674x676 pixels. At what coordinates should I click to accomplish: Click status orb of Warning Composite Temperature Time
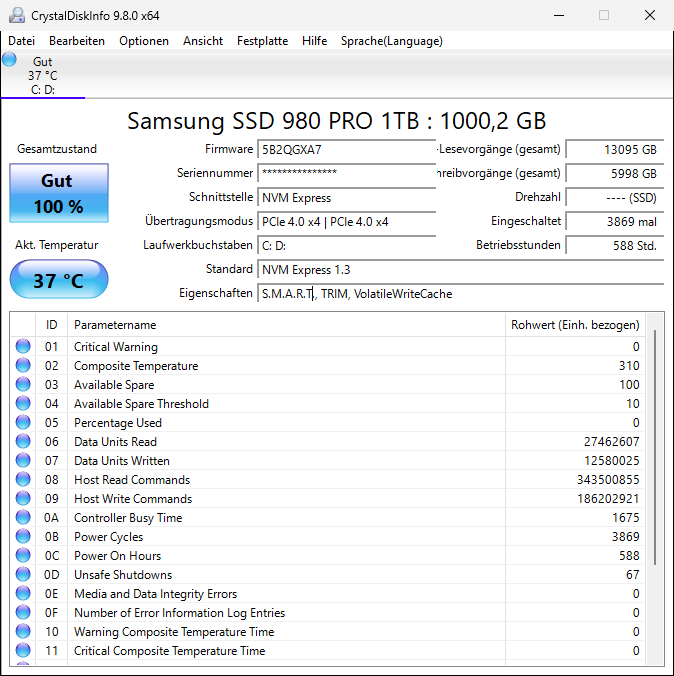click(x=23, y=631)
